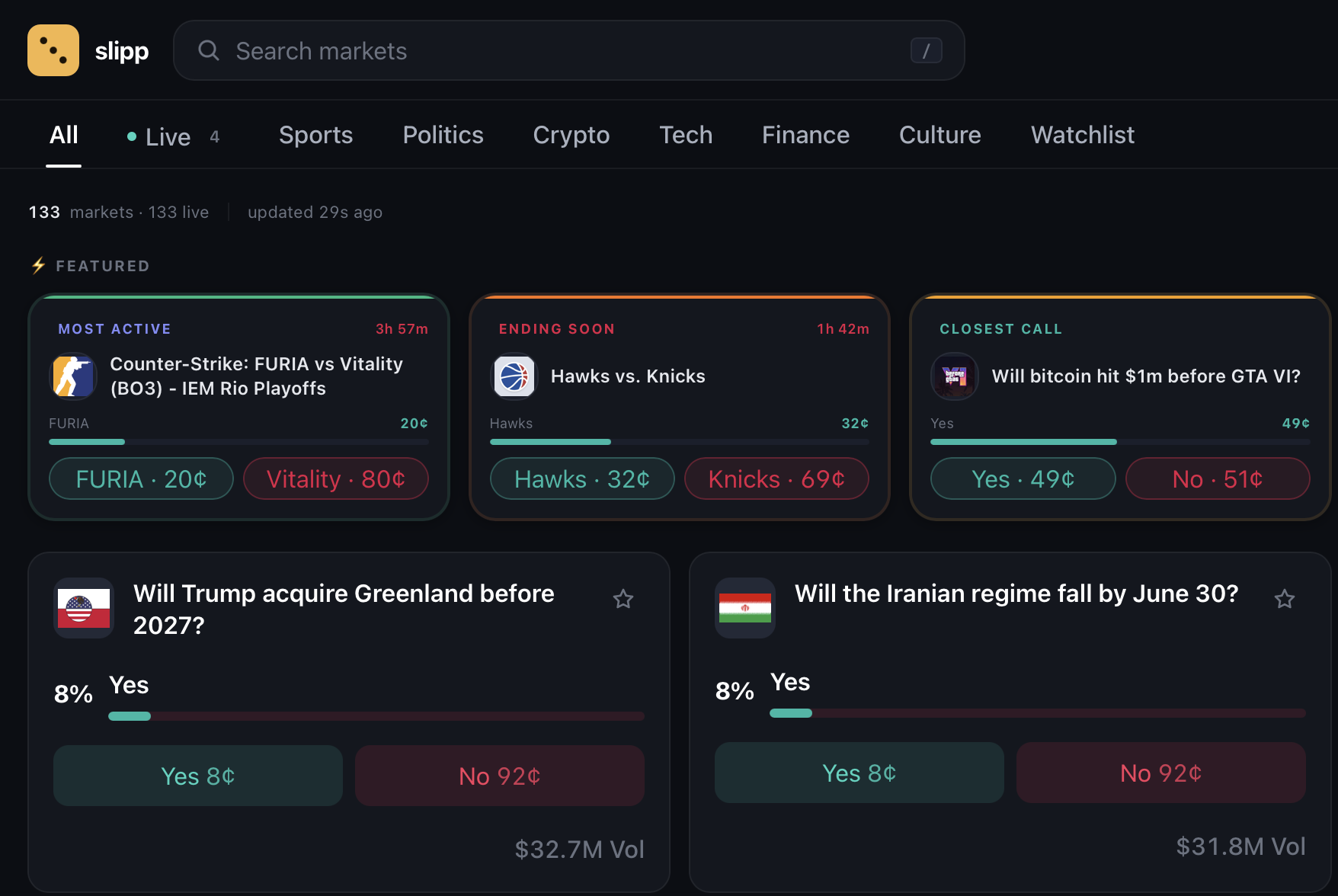The image size is (1338, 896).
Task: Click the Counter-Strike game icon
Action: point(73,376)
